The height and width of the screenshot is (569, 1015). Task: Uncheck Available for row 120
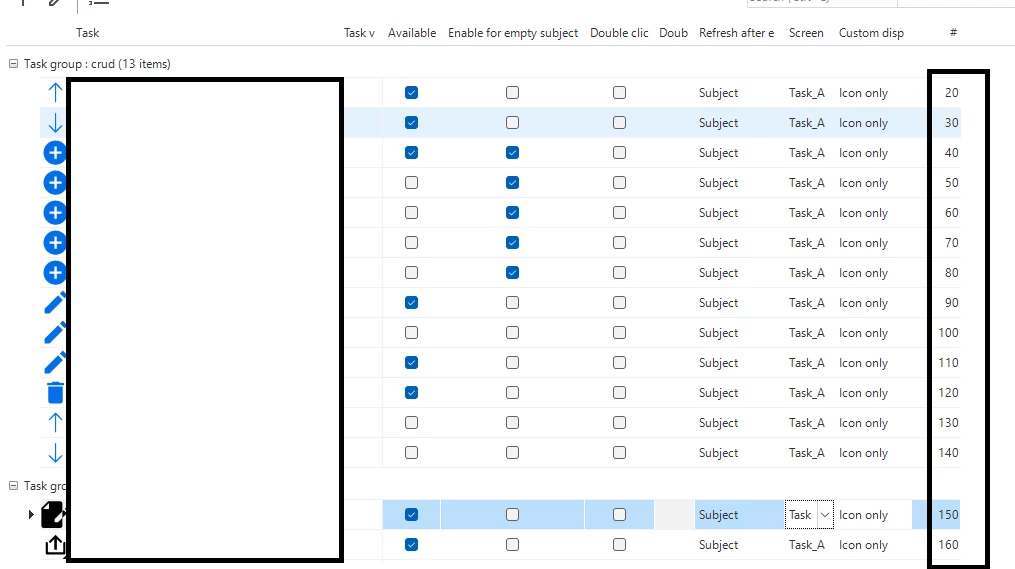click(x=411, y=392)
